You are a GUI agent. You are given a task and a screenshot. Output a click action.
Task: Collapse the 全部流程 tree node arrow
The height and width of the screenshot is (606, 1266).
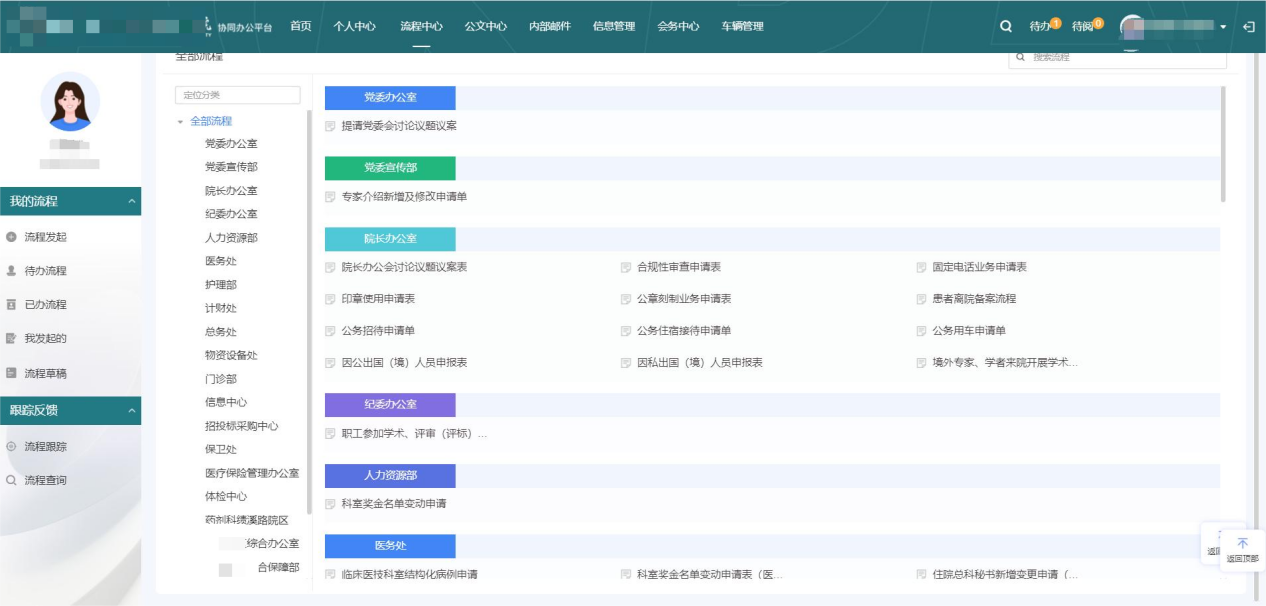click(x=180, y=121)
